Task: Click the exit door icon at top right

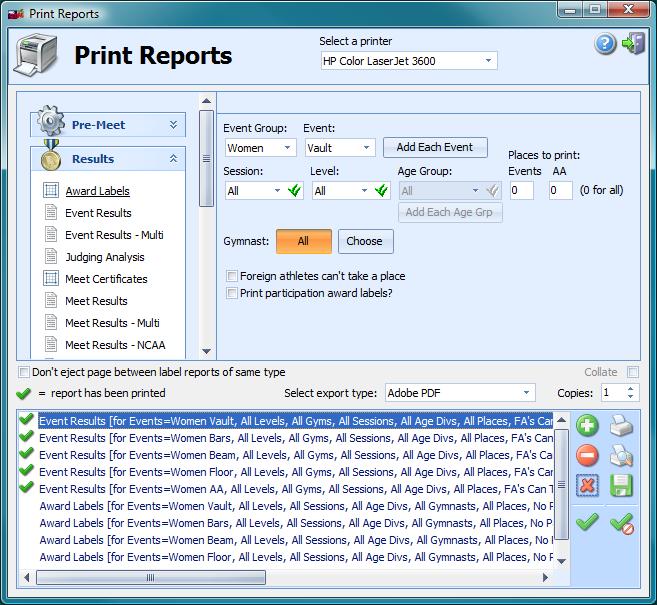Action: click(x=633, y=44)
